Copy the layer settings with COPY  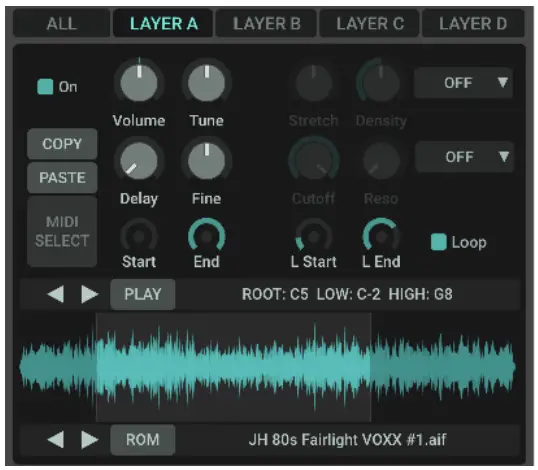pos(62,144)
